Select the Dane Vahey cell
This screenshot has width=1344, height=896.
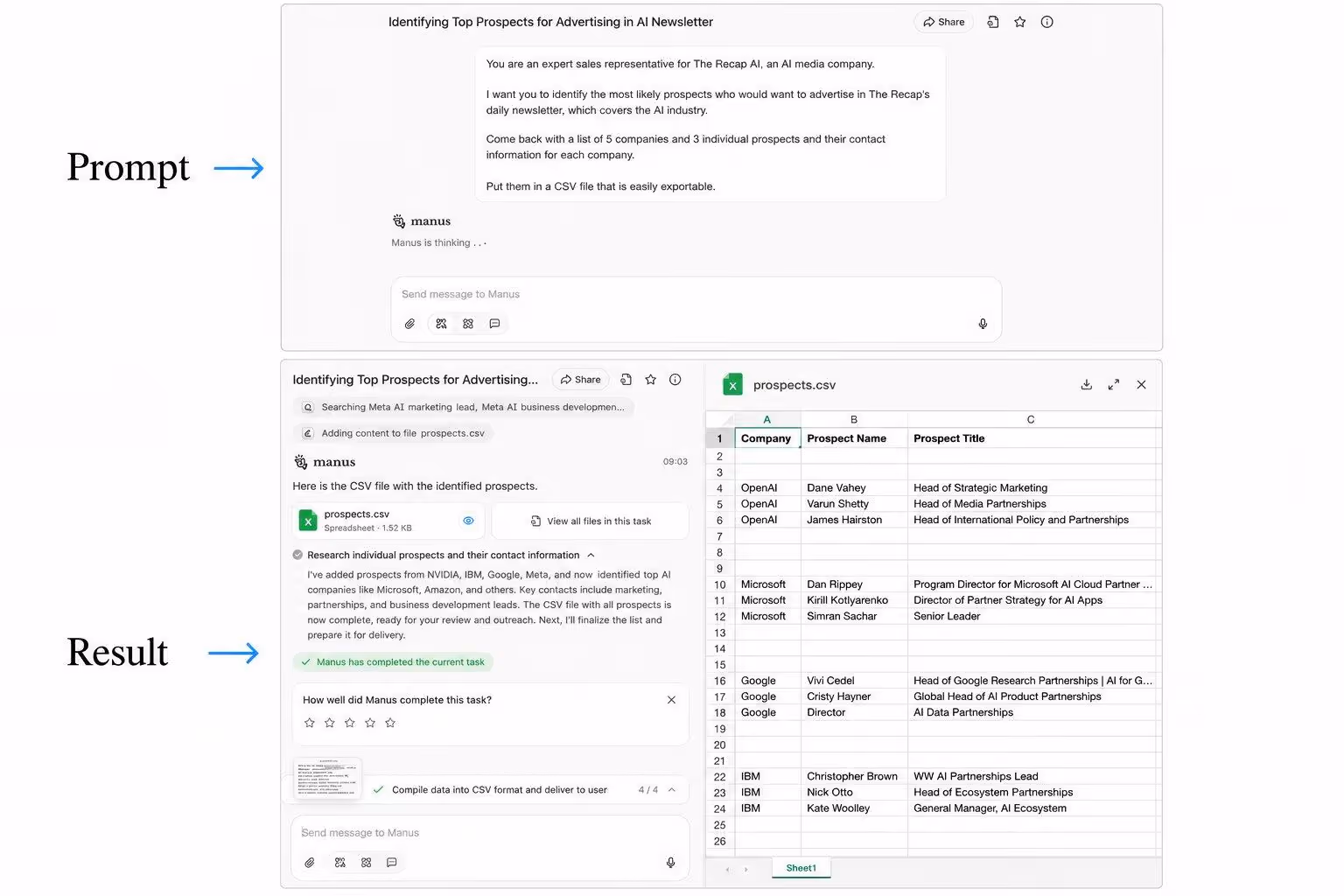(x=854, y=488)
